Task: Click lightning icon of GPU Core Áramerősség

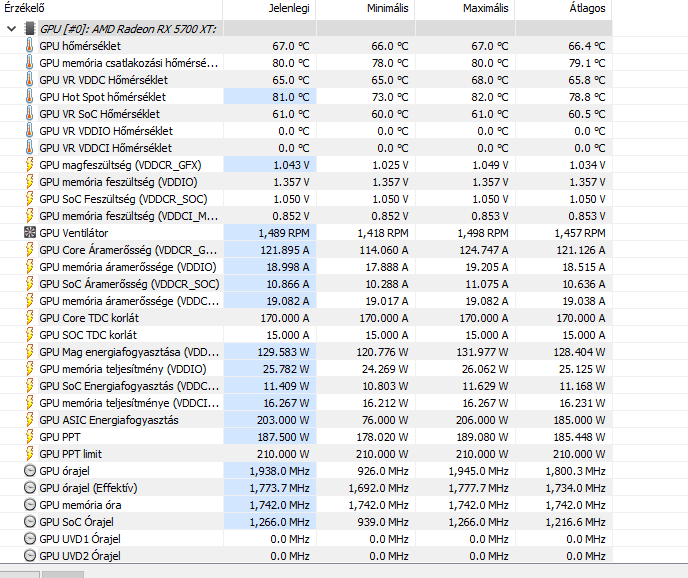Action: 29,250
